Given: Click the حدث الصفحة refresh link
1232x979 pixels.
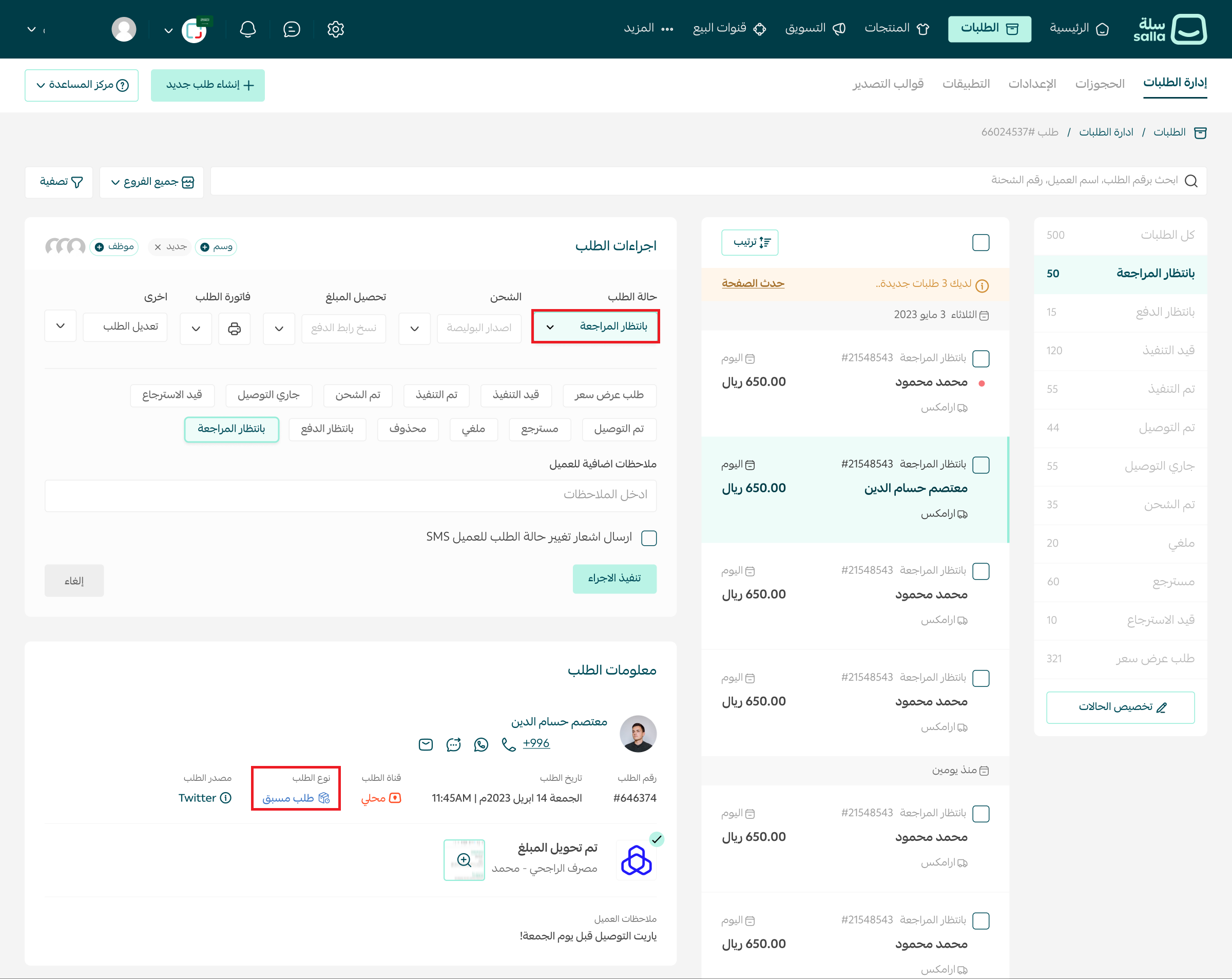Looking at the screenshot, I should (x=753, y=283).
